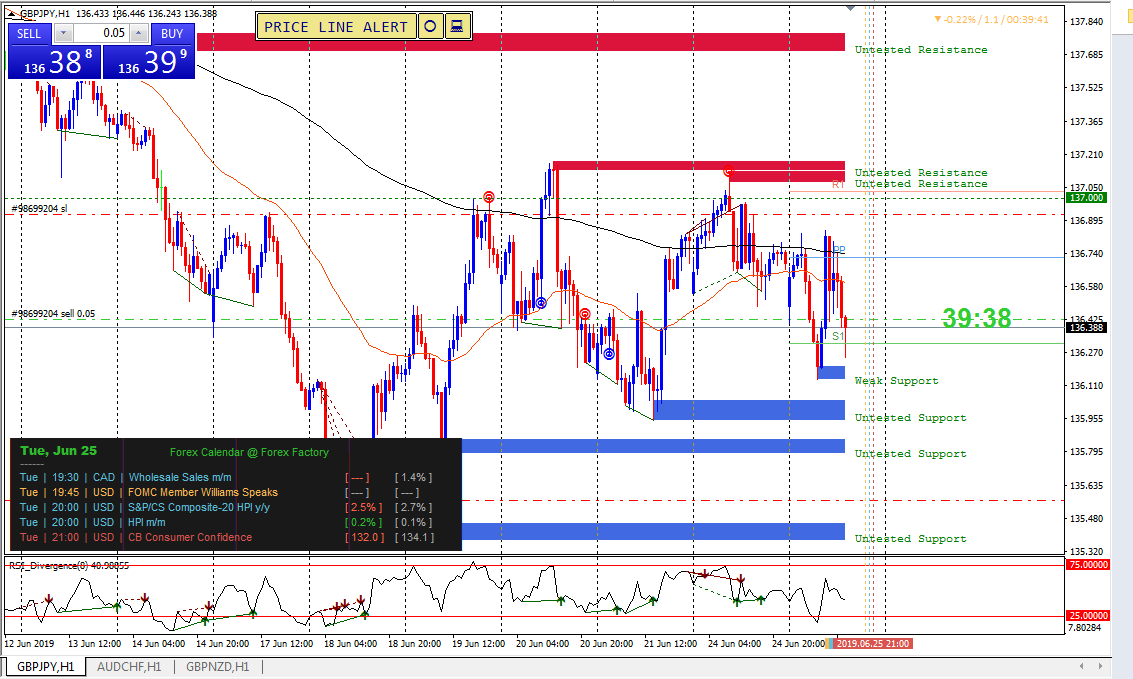The height and width of the screenshot is (679, 1133).
Task: Collapse the one-click trading panel arrow
Action: click(x=12, y=14)
